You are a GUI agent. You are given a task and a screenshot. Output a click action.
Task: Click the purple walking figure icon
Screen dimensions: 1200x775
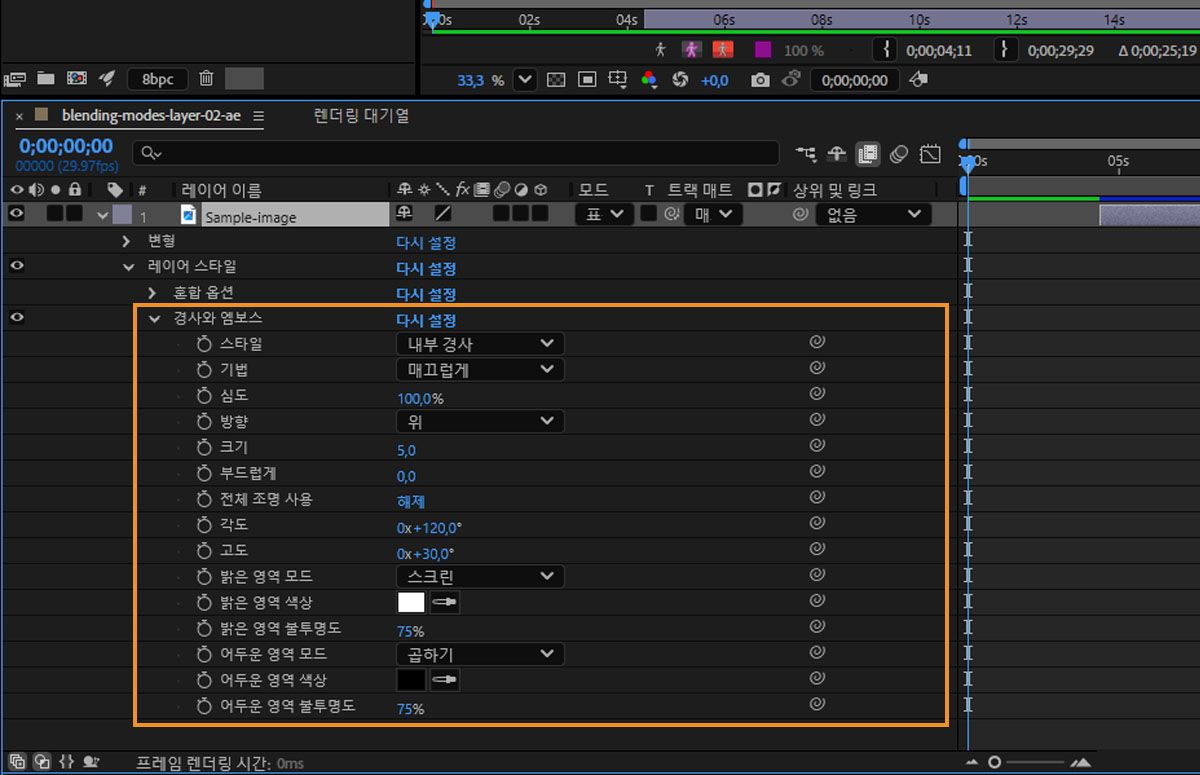(x=692, y=49)
